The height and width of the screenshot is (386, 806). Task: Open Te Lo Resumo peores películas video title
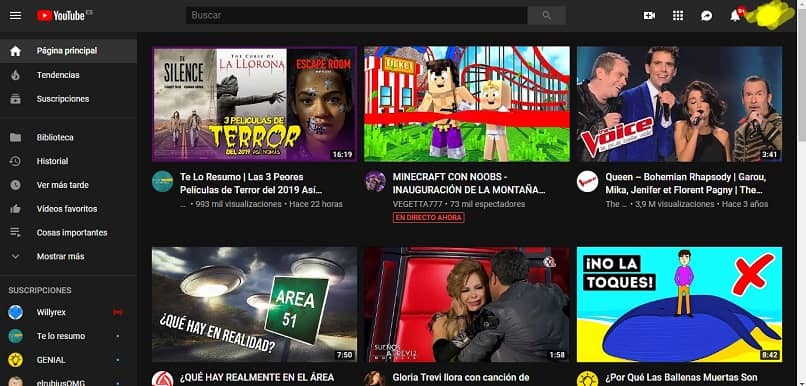[x=251, y=183]
